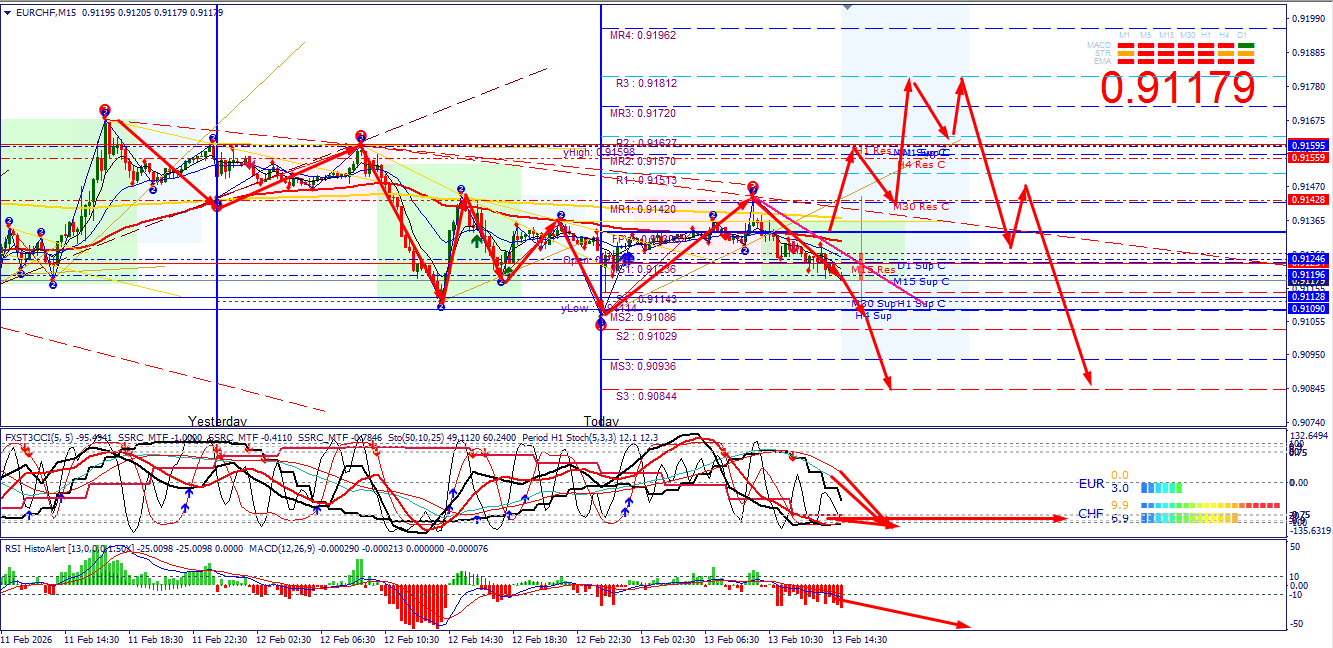The image size is (1333, 648).
Task: Select the MR1: 0.91420 pivot label
Action: [x=643, y=210]
